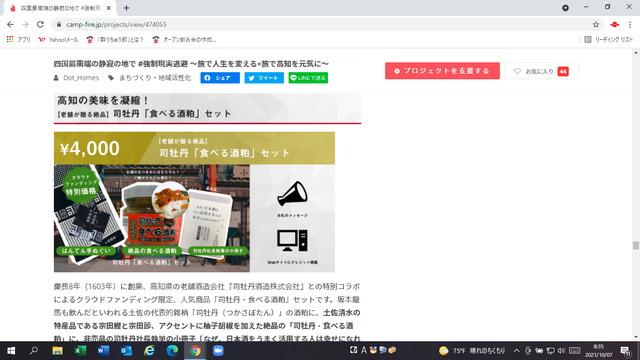Click the Dot_Homes author link
Viewport: 640px width, 360px height.
tap(81, 78)
